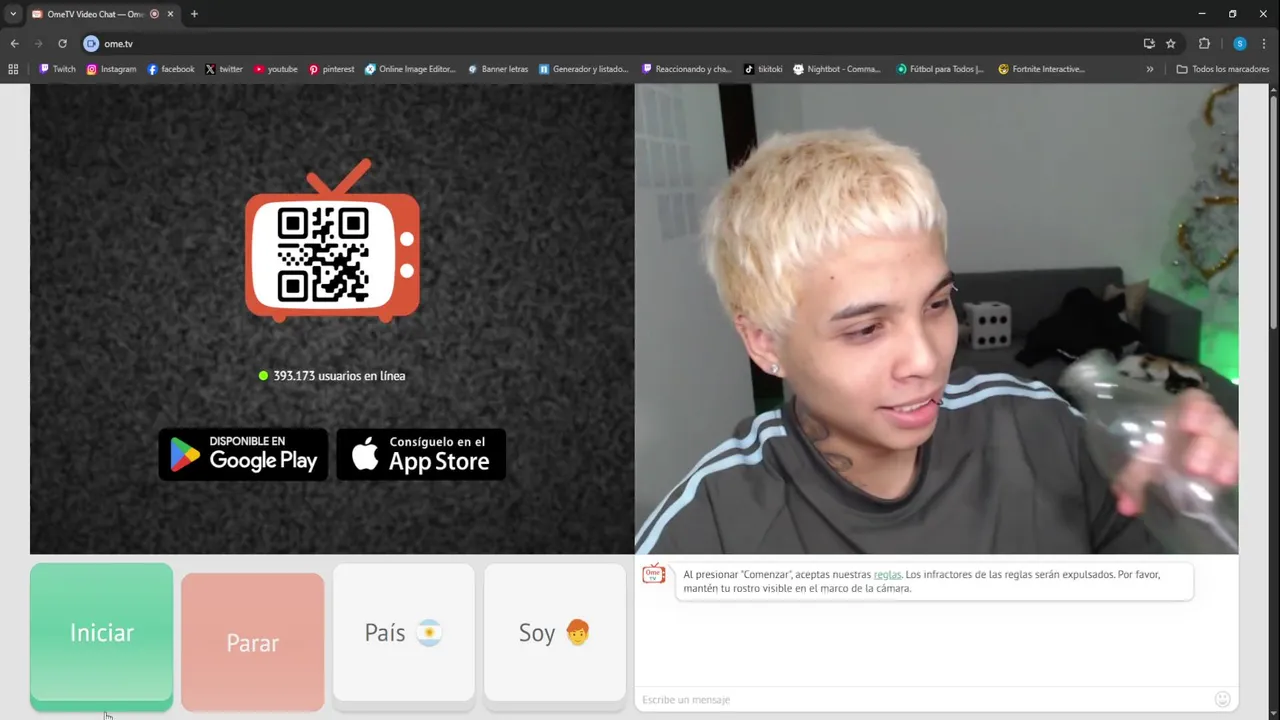
Task: Click the 393.173 usuarios en línea text
Action: (339, 376)
